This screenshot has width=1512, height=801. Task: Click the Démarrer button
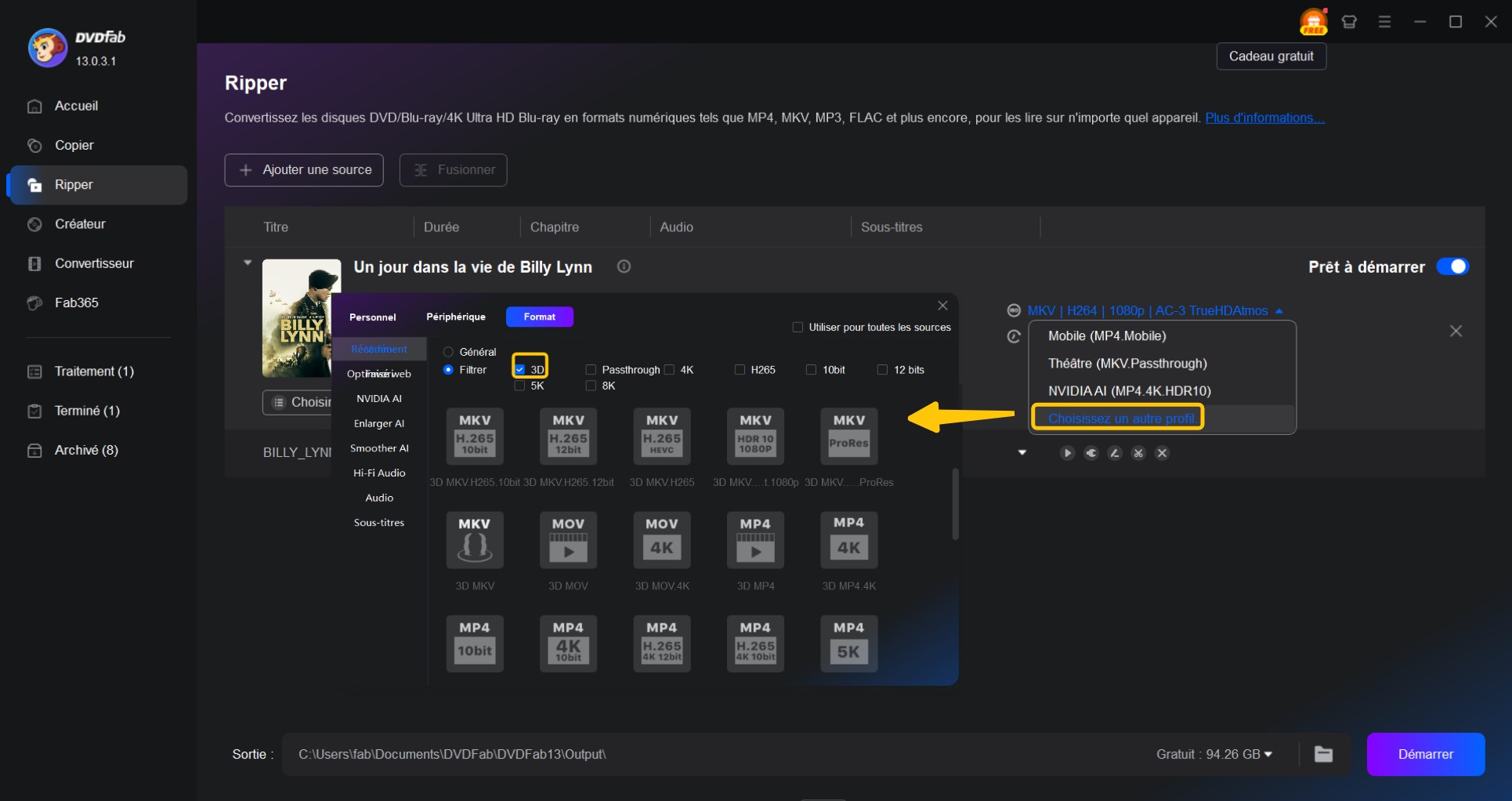(x=1426, y=754)
